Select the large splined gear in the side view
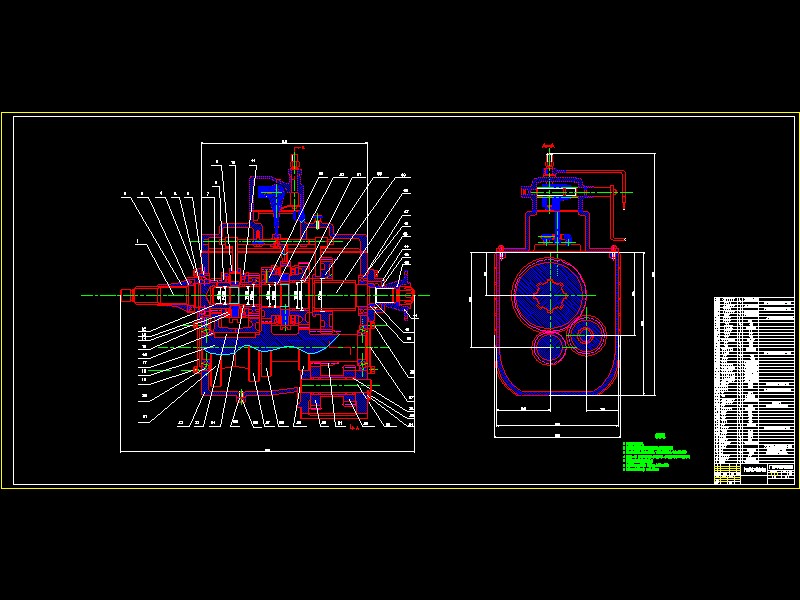800x600 pixels. click(548, 295)
